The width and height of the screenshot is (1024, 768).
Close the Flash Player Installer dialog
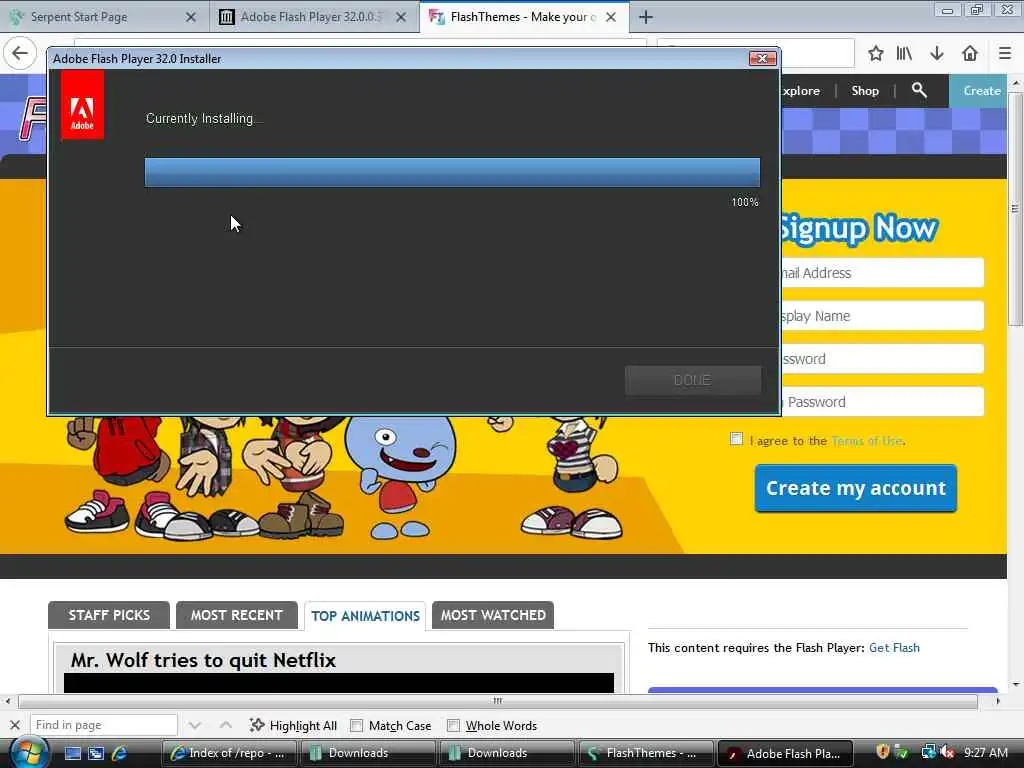[x=762, y=58]
